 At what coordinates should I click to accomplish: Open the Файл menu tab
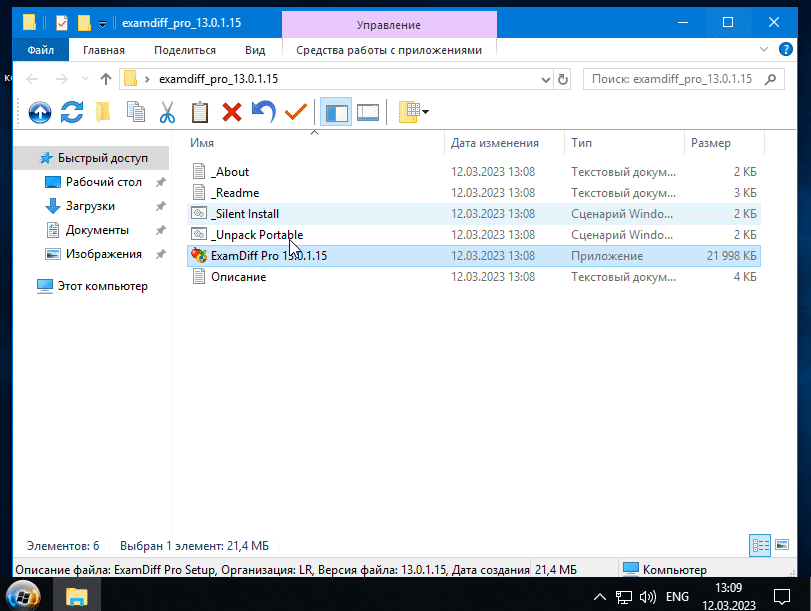[x=40, y=50]
